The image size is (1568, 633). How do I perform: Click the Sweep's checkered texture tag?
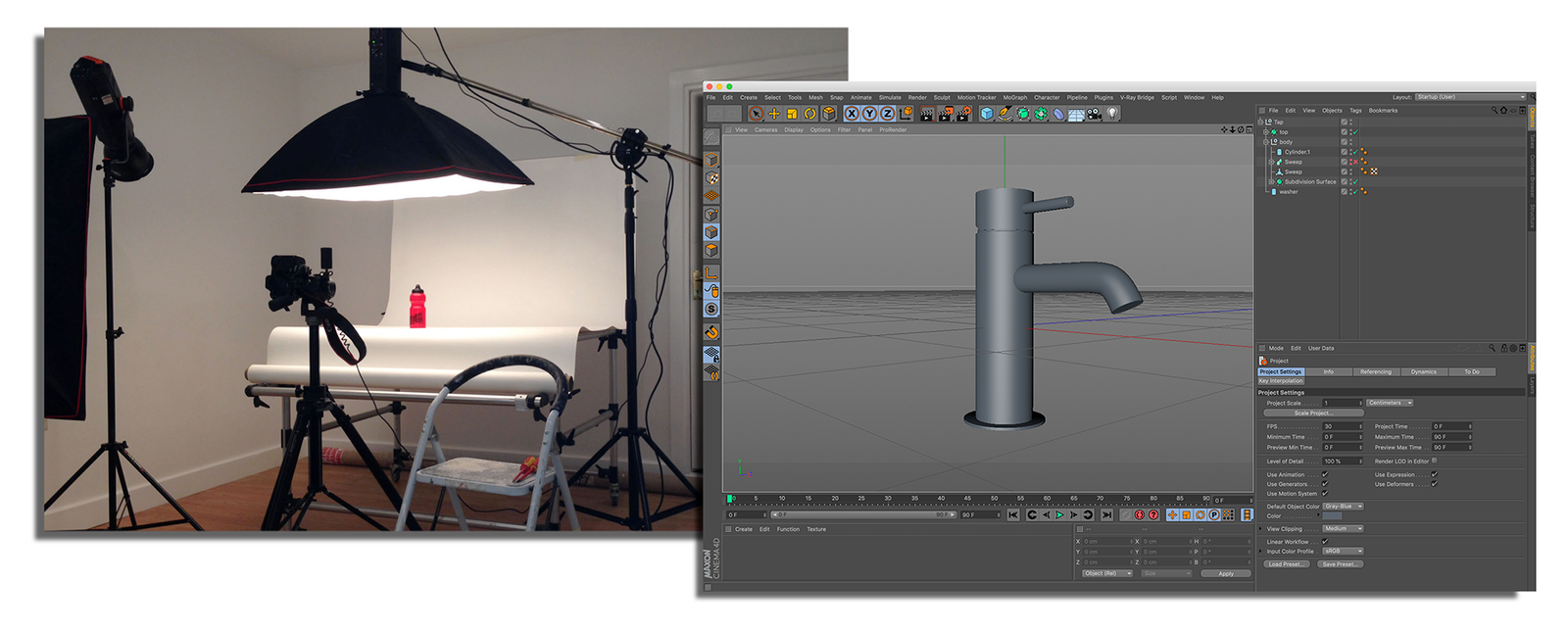[x=1374, y=171]
